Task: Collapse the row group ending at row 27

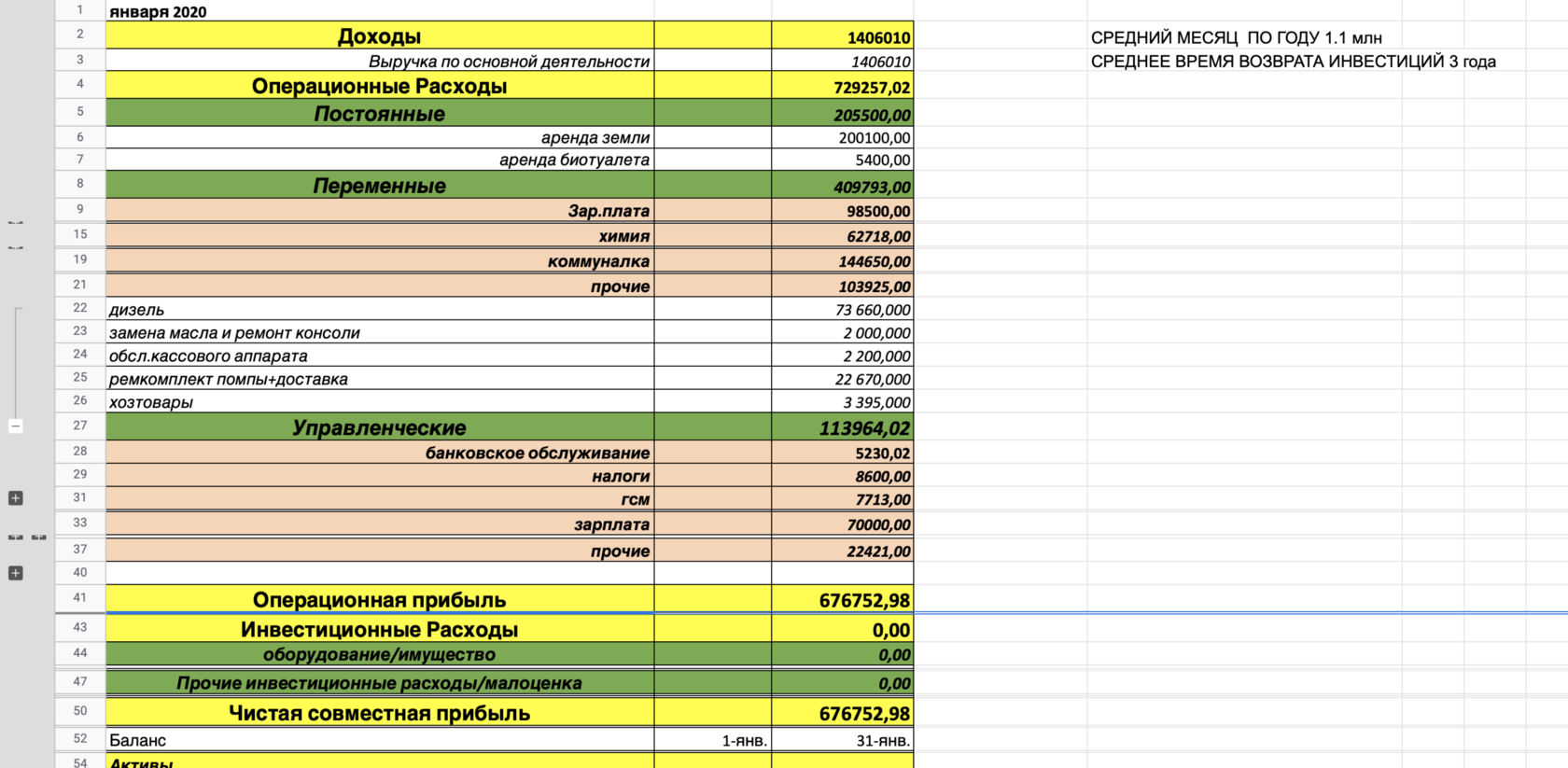Action: [15, 426]
